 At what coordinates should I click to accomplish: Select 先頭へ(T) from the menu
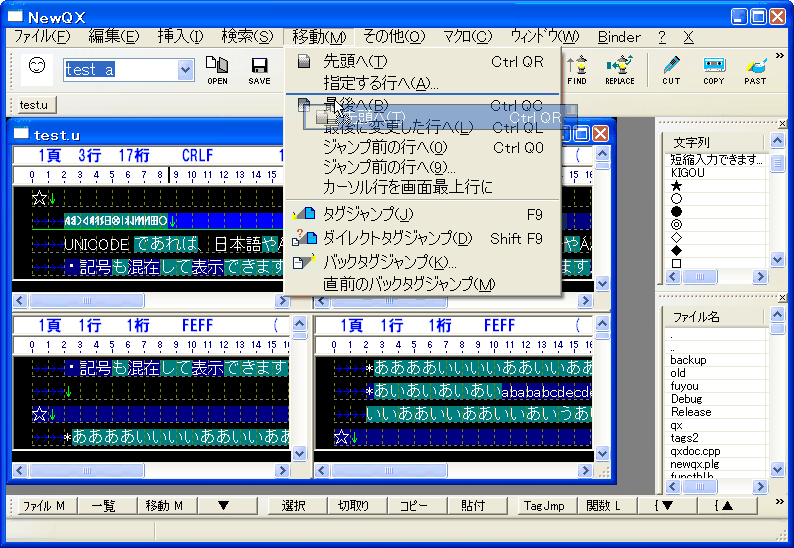pyautogui.click(x=423, y=62)
